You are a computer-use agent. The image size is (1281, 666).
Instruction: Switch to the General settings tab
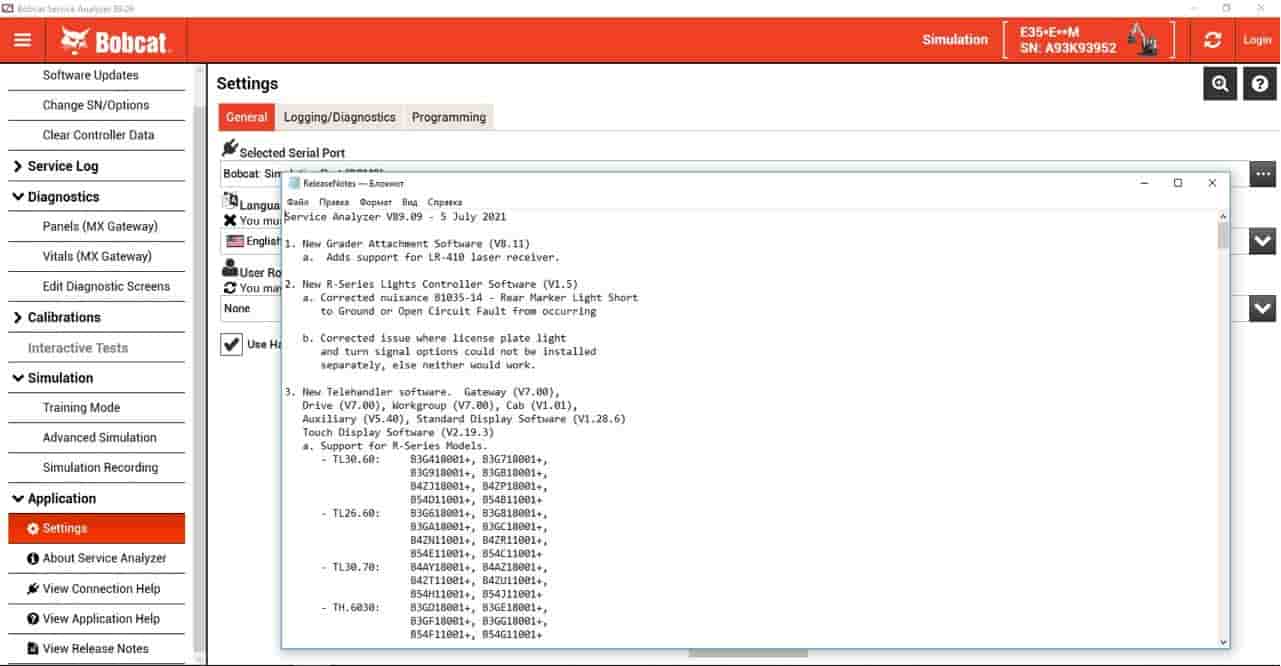pos(246,117)
